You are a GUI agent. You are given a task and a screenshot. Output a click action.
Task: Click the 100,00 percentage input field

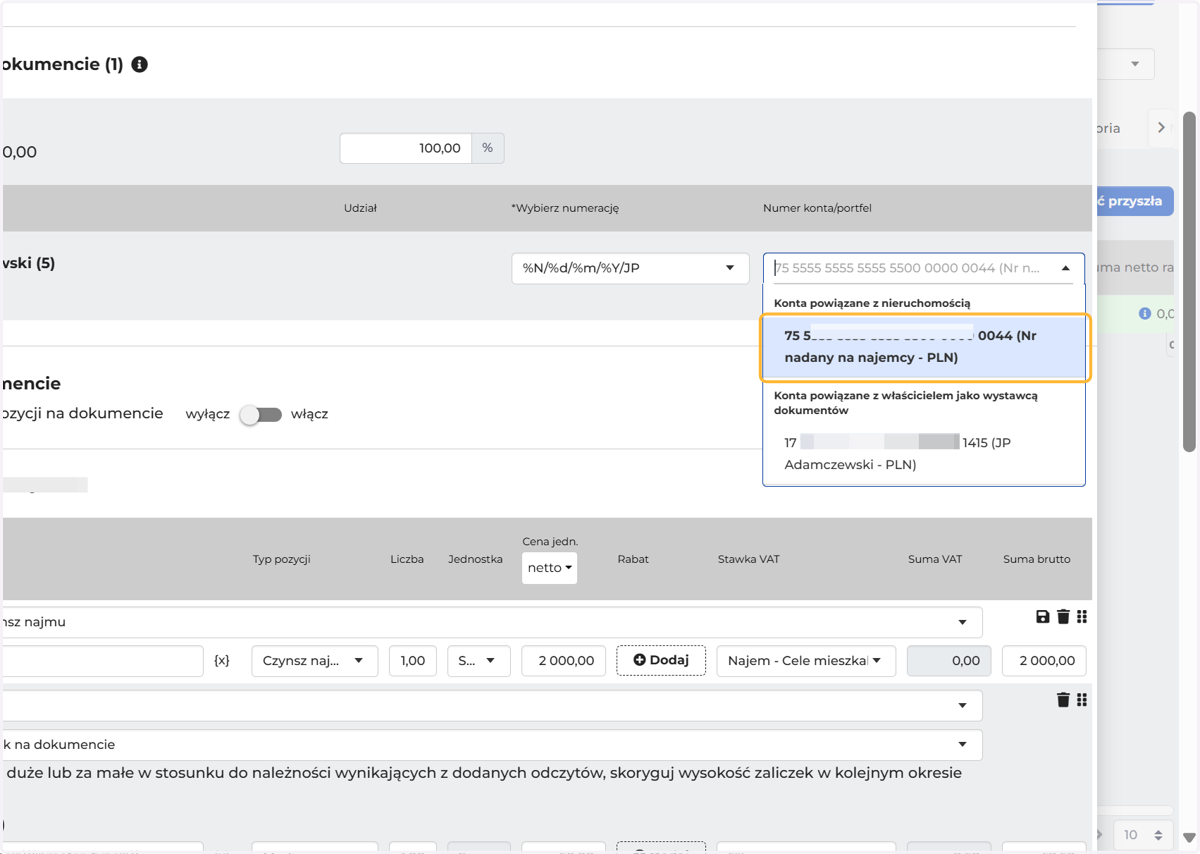[x=405, y=148]
